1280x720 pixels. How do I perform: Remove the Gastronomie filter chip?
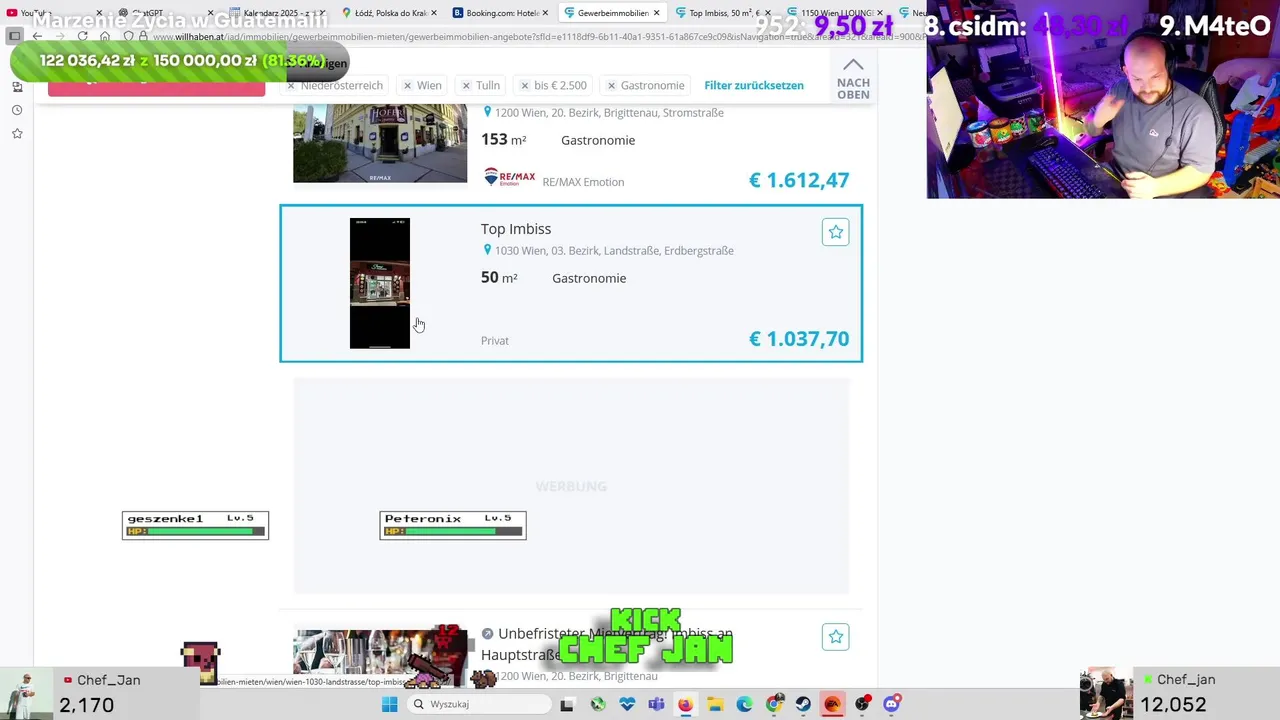(x=611, y=86)
